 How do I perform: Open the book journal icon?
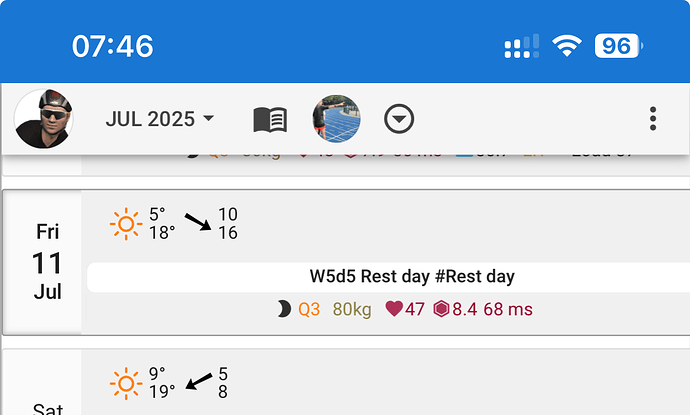[270, 120]
